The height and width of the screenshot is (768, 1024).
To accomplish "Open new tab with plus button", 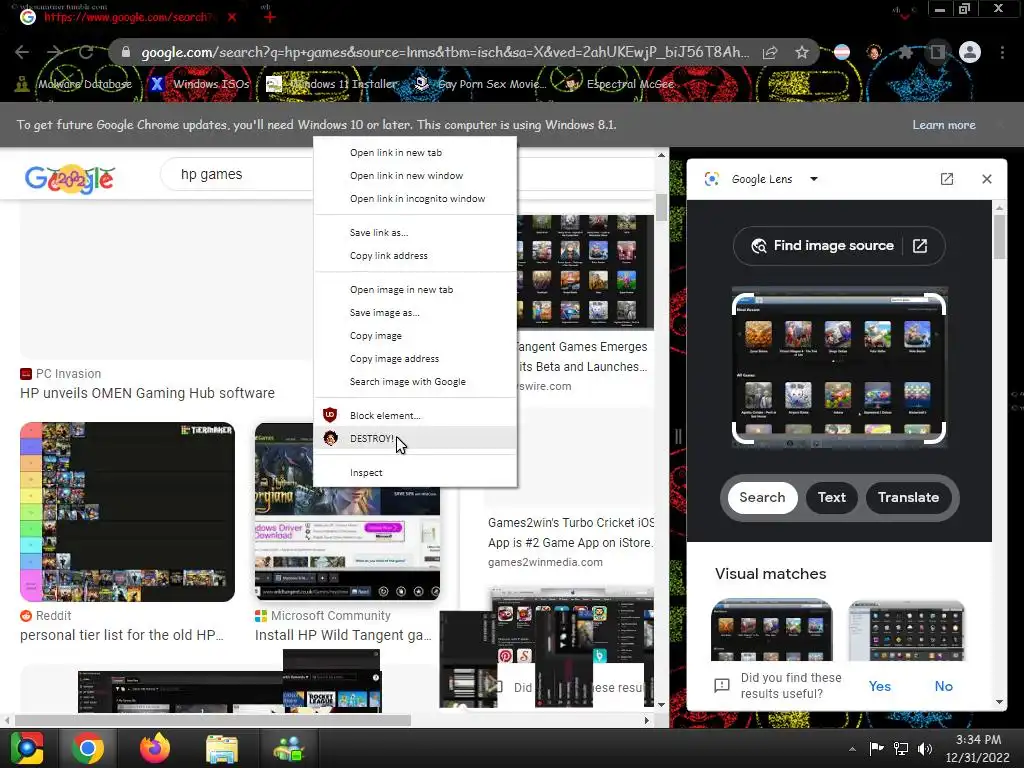I will 270,17.
